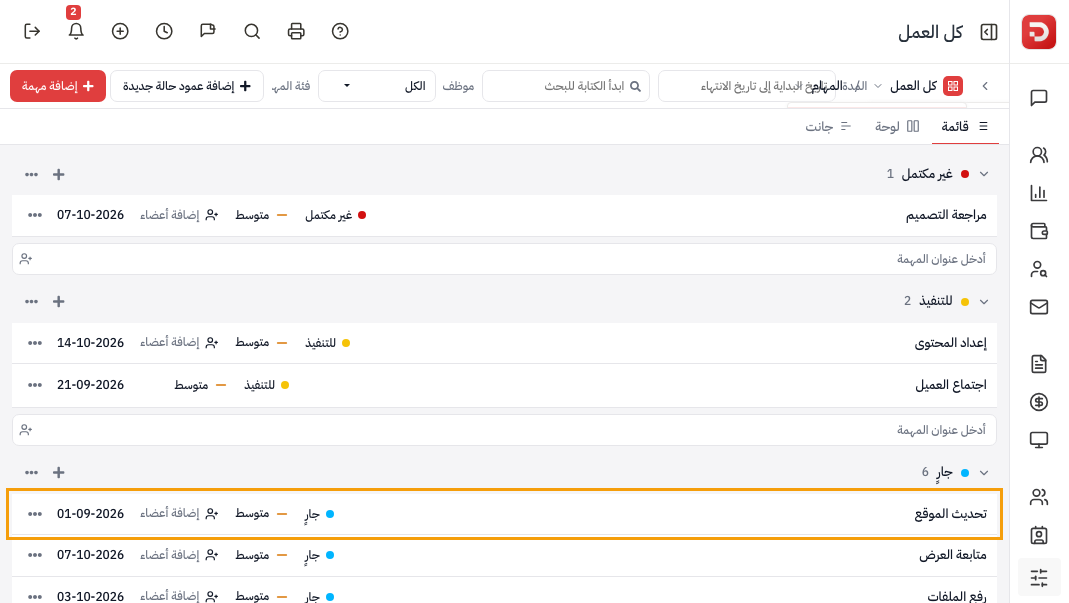Click the circled plus quick-add icon
Screen dimensions: 1069x603
point(120,31)
